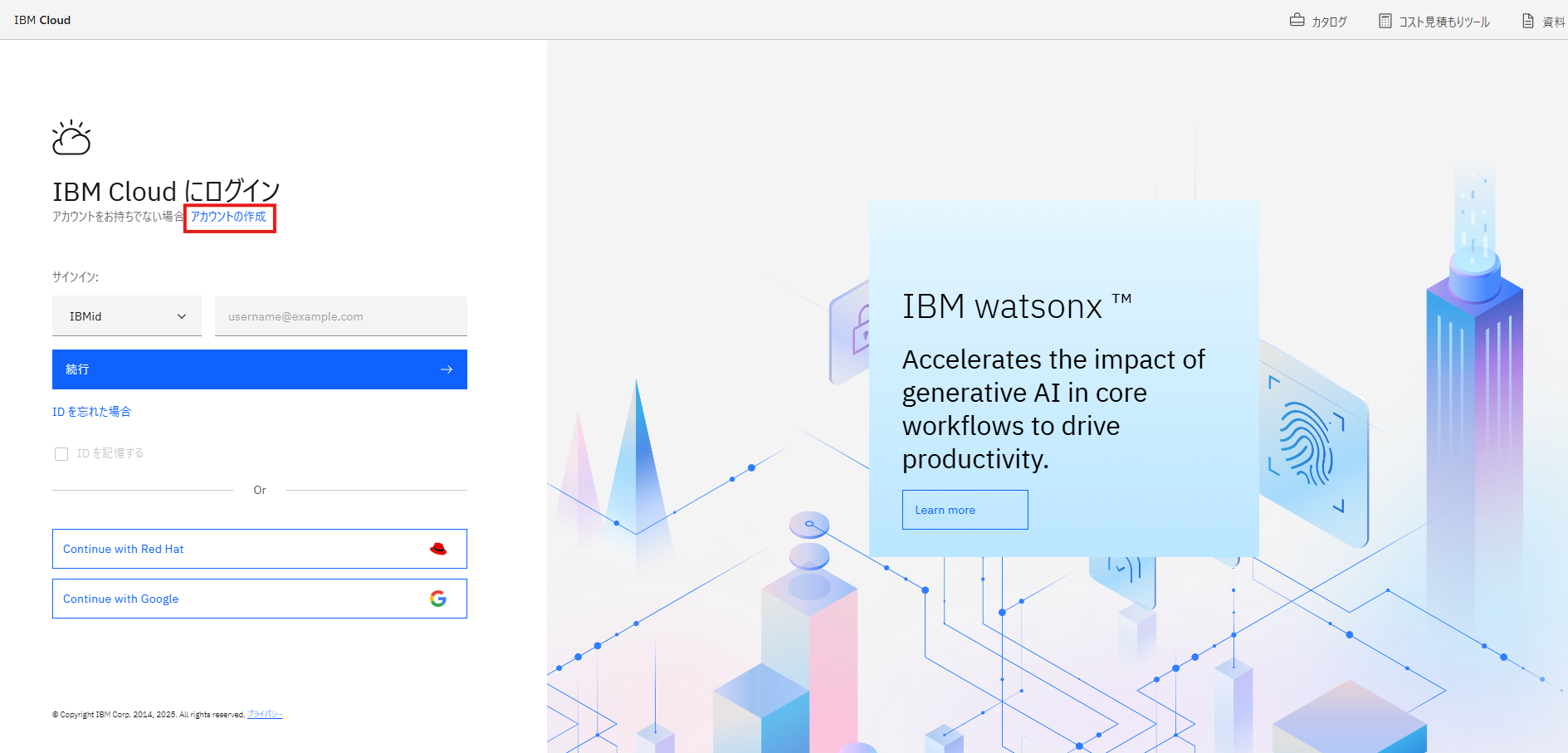Open the IBMid sign-in type dropdown
The image size is (1568, 753).
click(x=126, y=316)
